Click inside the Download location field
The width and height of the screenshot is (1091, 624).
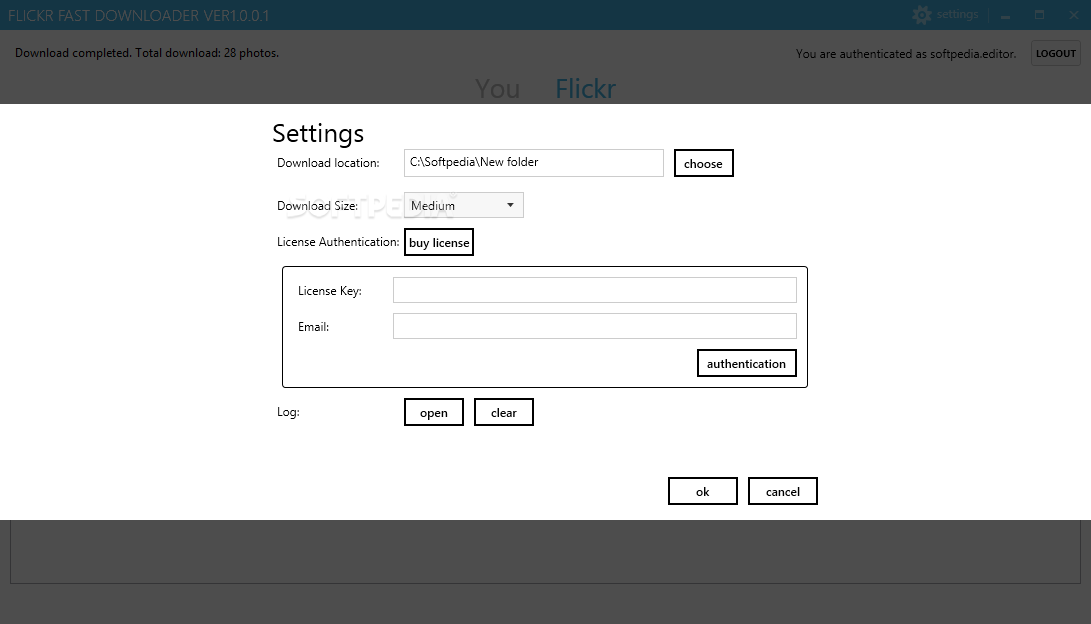tap(534, 163)
